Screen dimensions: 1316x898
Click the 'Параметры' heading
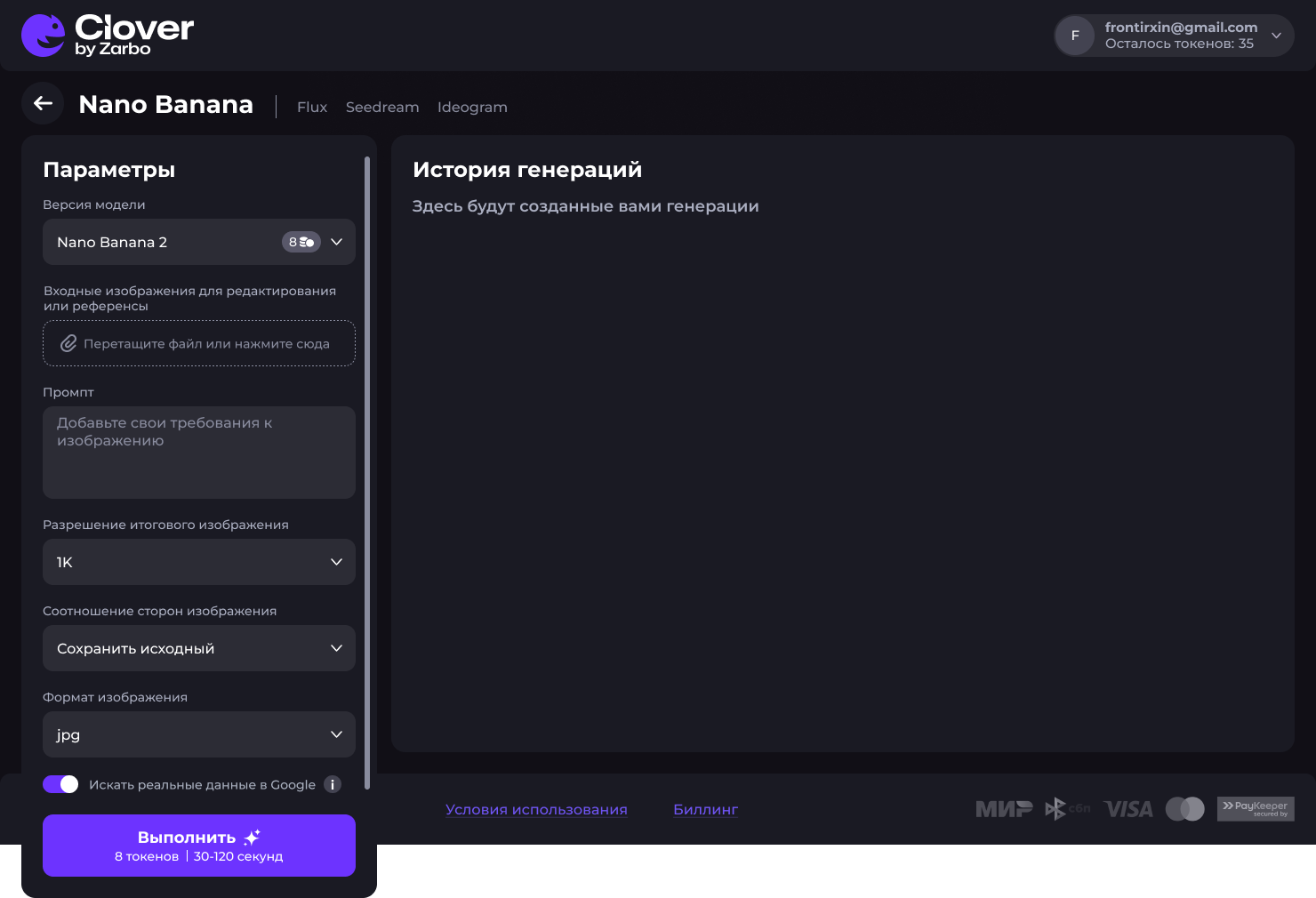click(109, 170)
